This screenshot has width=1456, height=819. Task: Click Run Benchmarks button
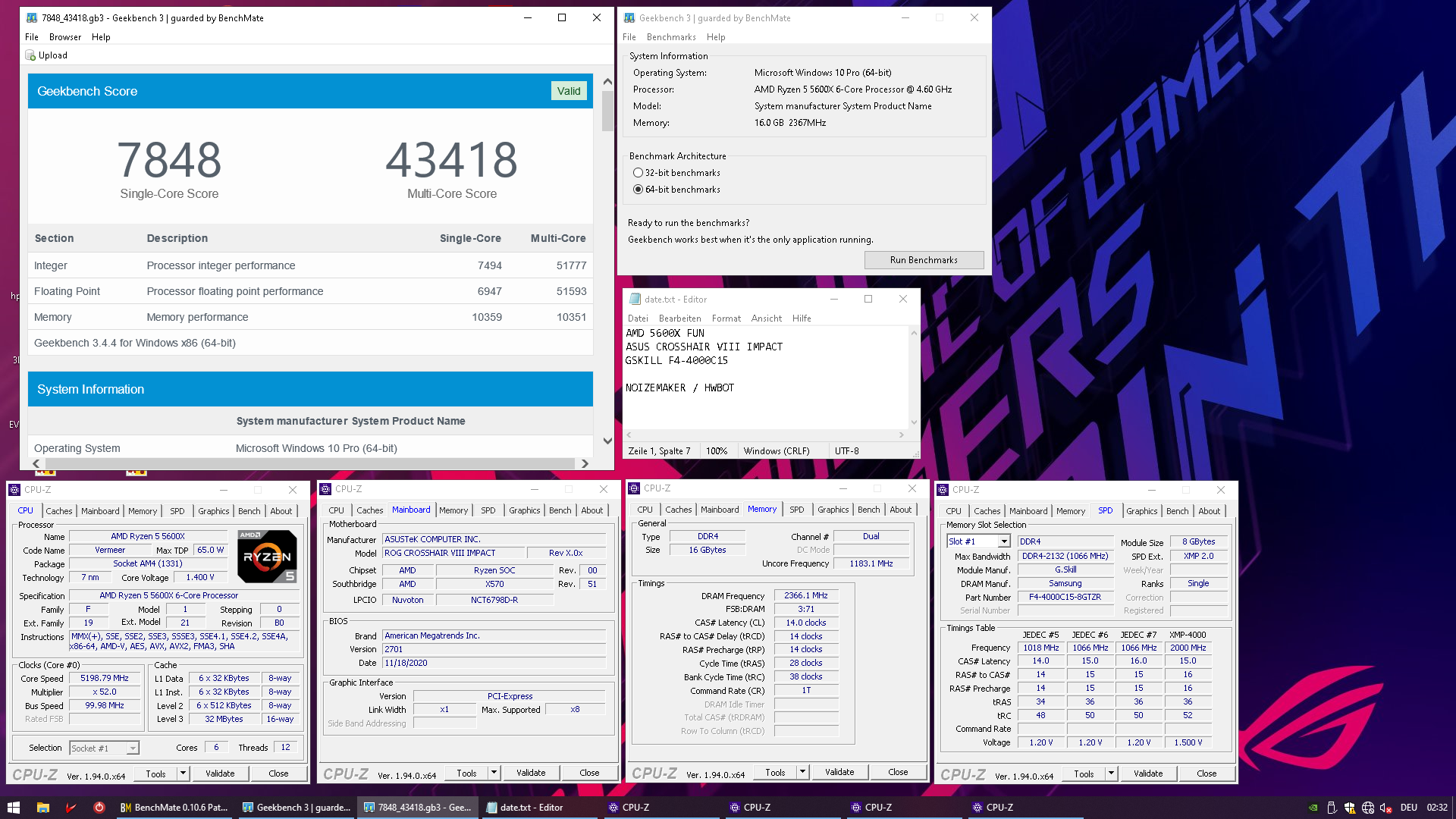924,260
